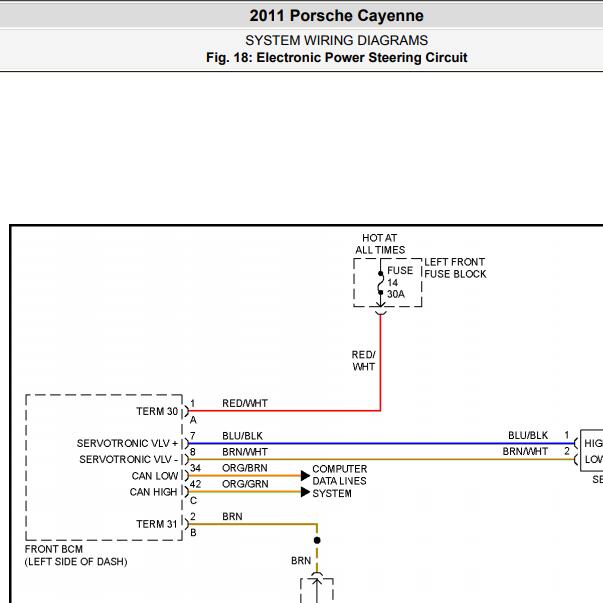Click connector letter C below CAN HIGH pin

[193, 501]
